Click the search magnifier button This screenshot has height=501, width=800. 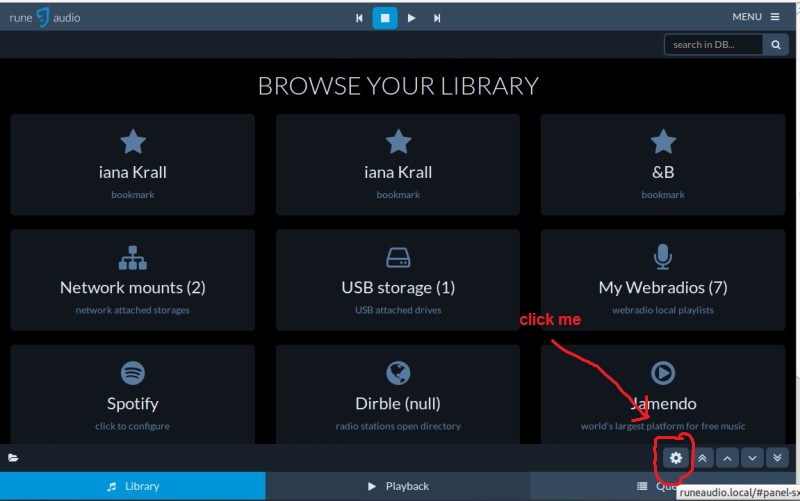click(776, 44)
